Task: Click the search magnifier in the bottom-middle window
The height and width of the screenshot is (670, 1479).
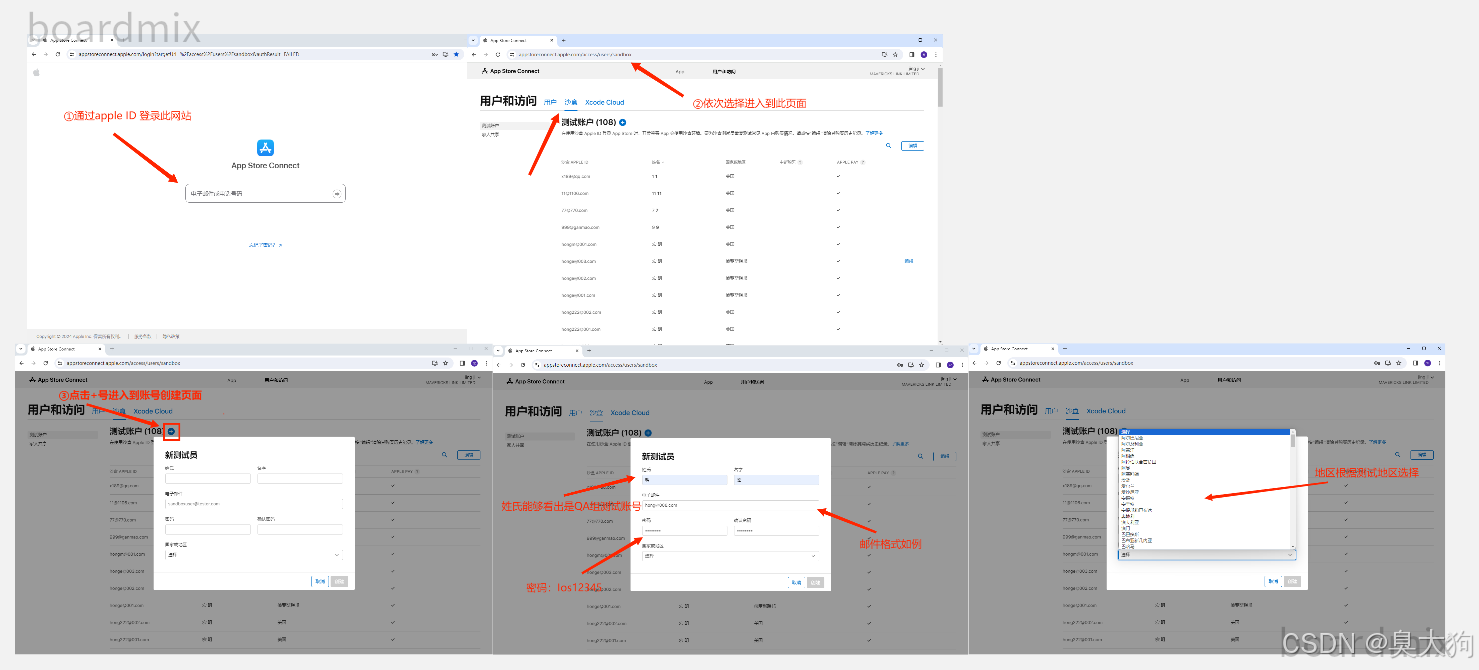Action: (921, 455)
